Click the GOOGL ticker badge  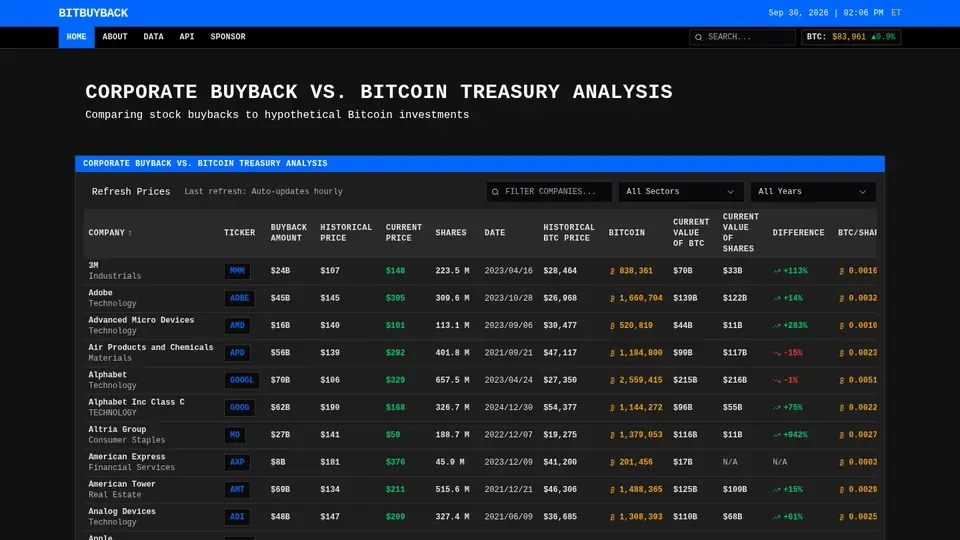(x=242, y=380)
